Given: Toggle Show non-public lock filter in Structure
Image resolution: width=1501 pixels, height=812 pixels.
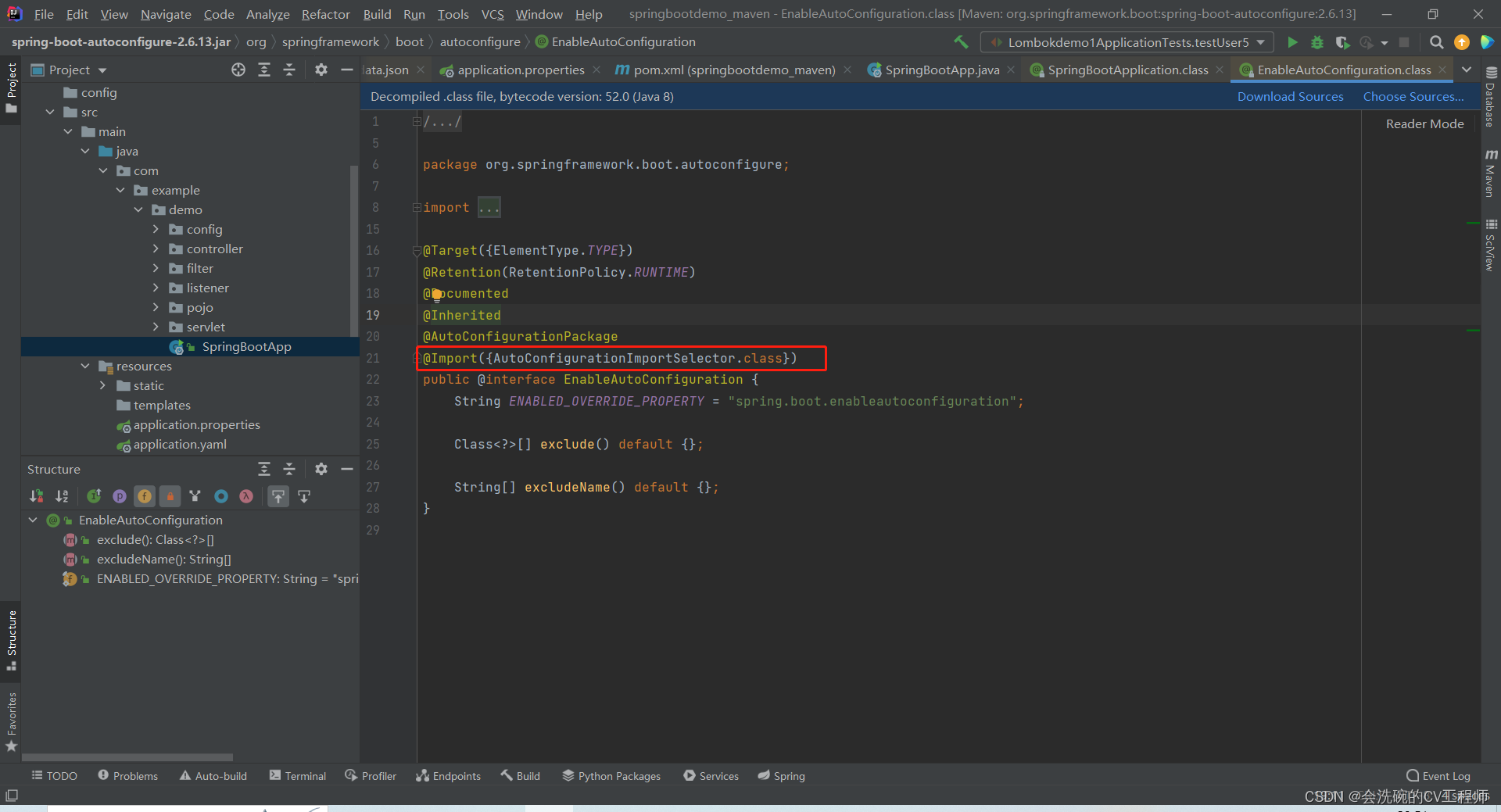Looking at the screenshot, I should click(x=170, y=496).
